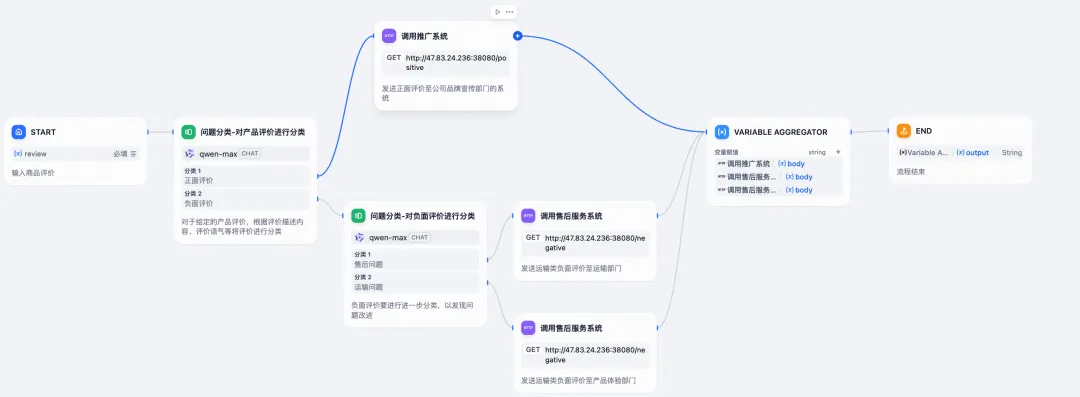Select the 运输问题 class row
Screen dimensions: 1080x397
coord(415,283)
